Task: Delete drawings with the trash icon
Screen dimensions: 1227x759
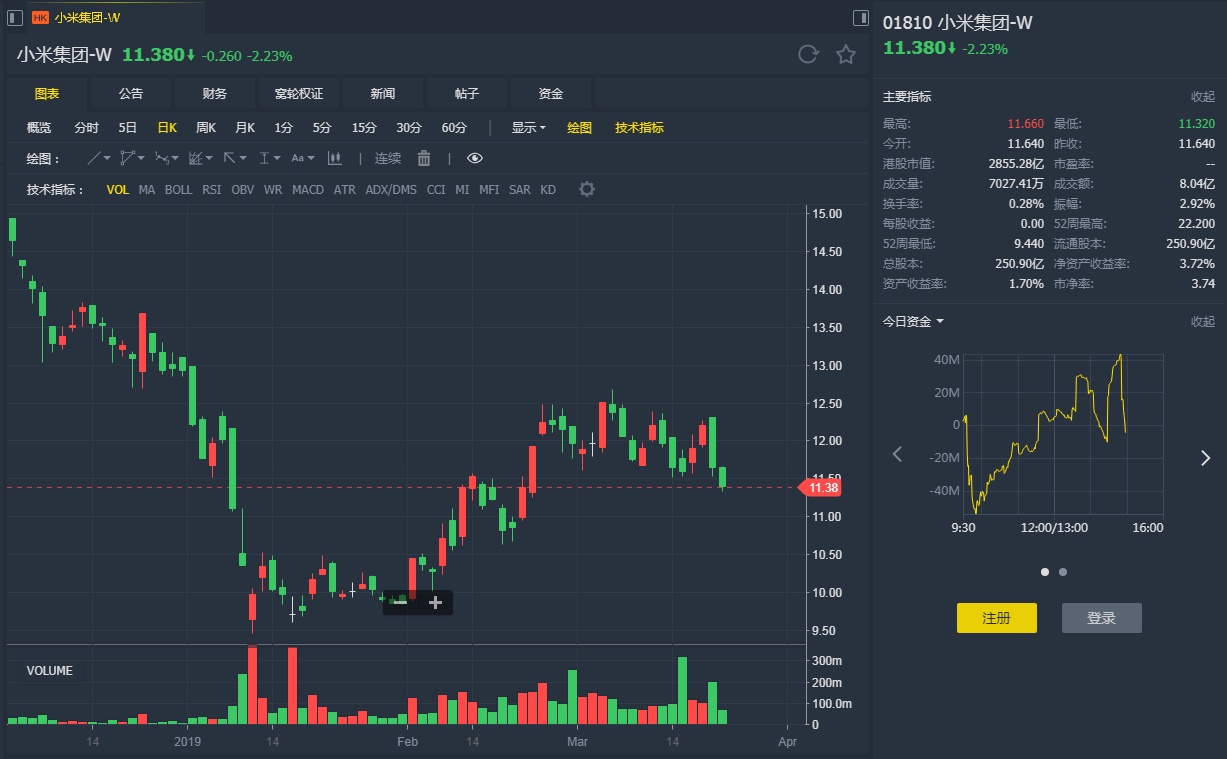Action: pos(423,158)
